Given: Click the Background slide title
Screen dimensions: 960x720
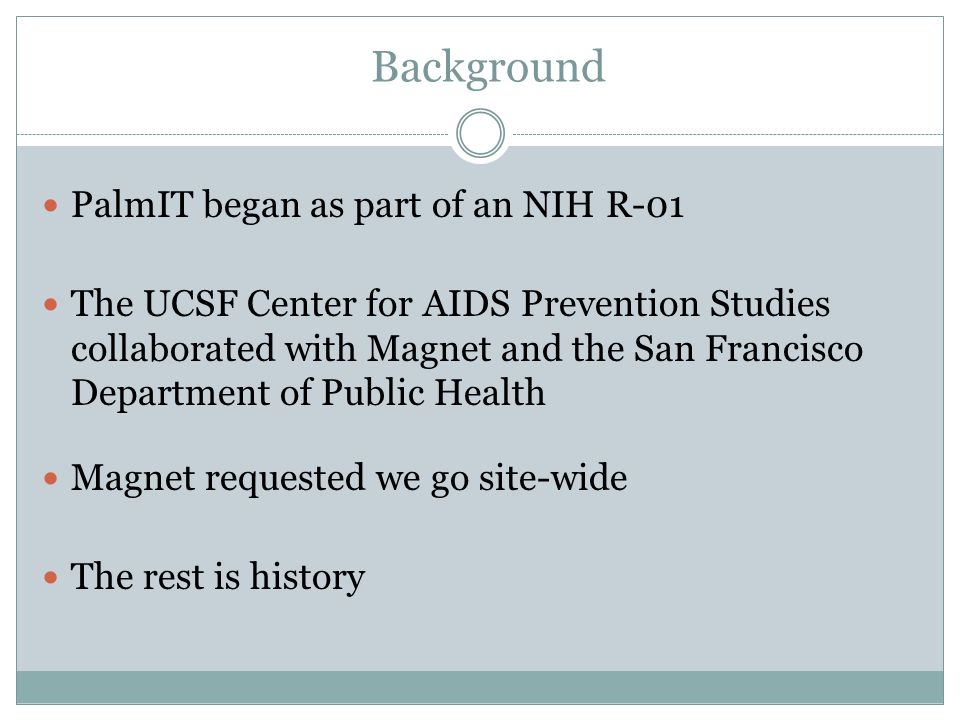Looking at the screenshot, I should click(x=489, y=67).
